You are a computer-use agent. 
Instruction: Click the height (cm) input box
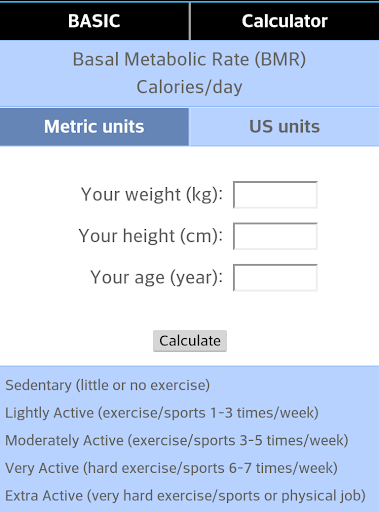[x=275, y=236]
